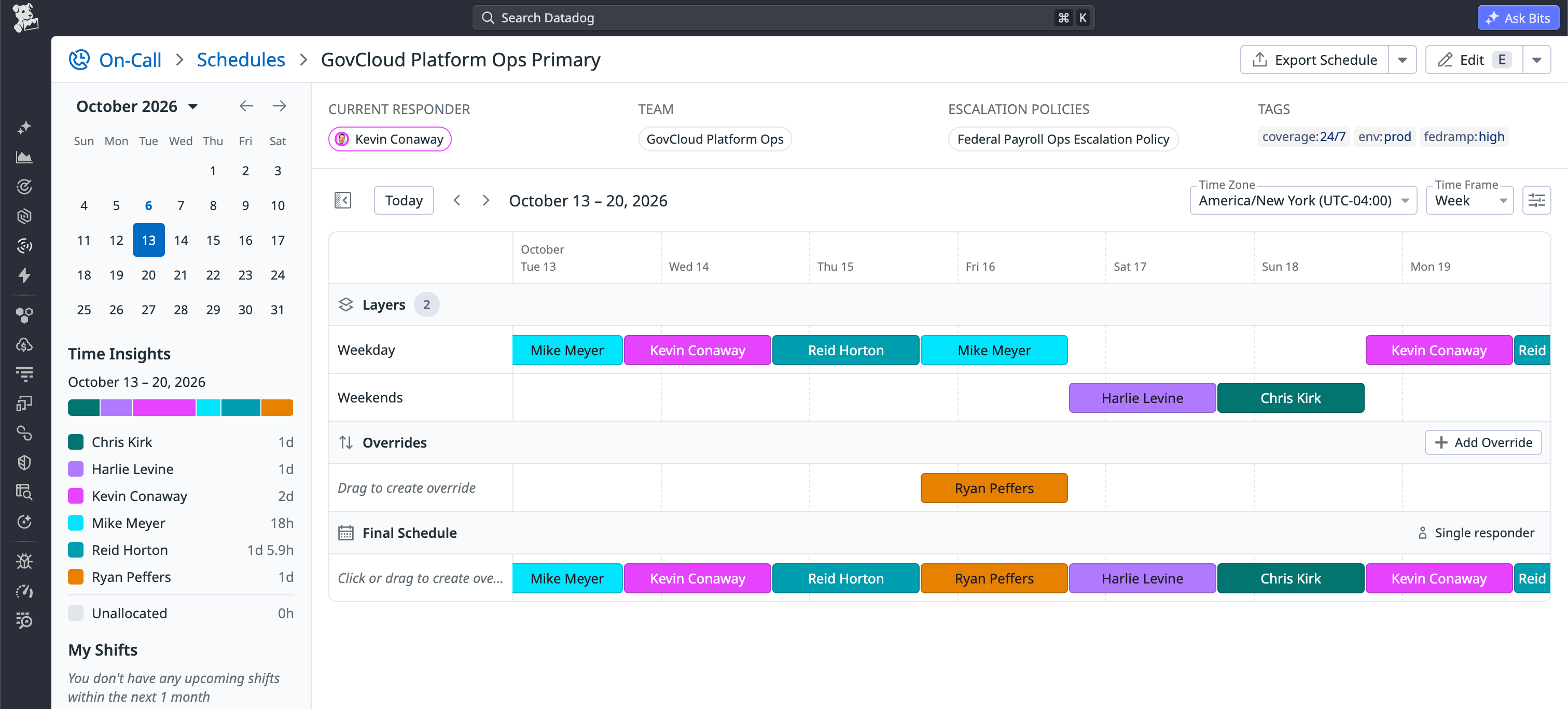This screenshot has height=709, width=1568.
Task: Click Kevin Conaway 2d insights row
Action: click(x=181, y=496)
